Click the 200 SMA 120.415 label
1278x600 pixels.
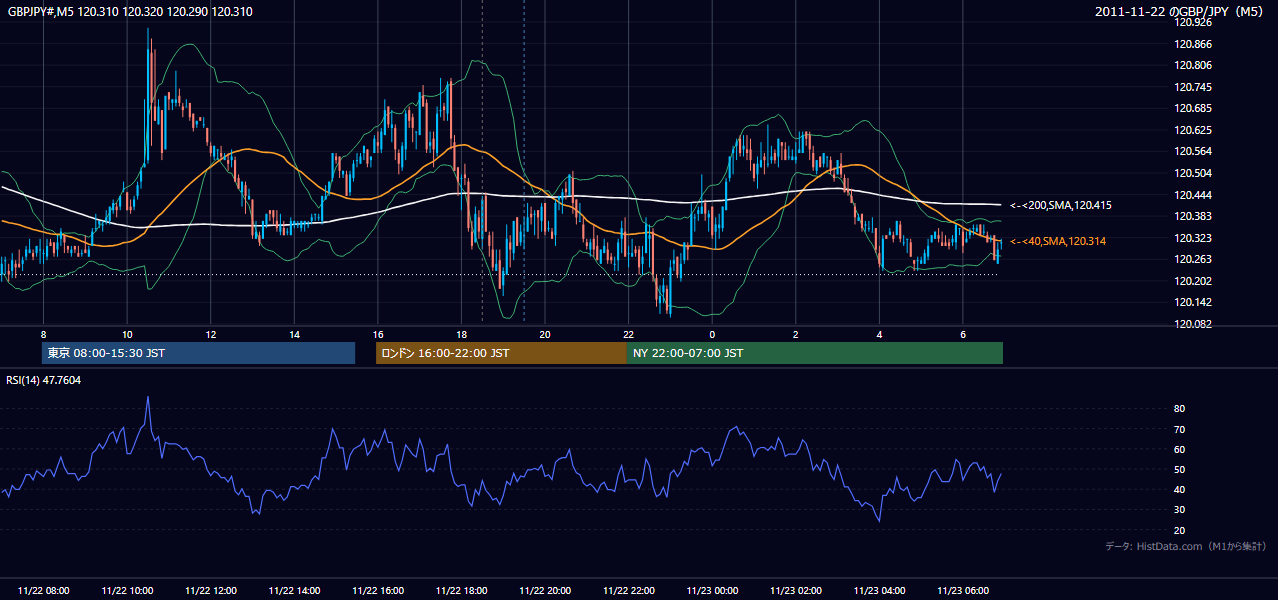(1061, 205)
